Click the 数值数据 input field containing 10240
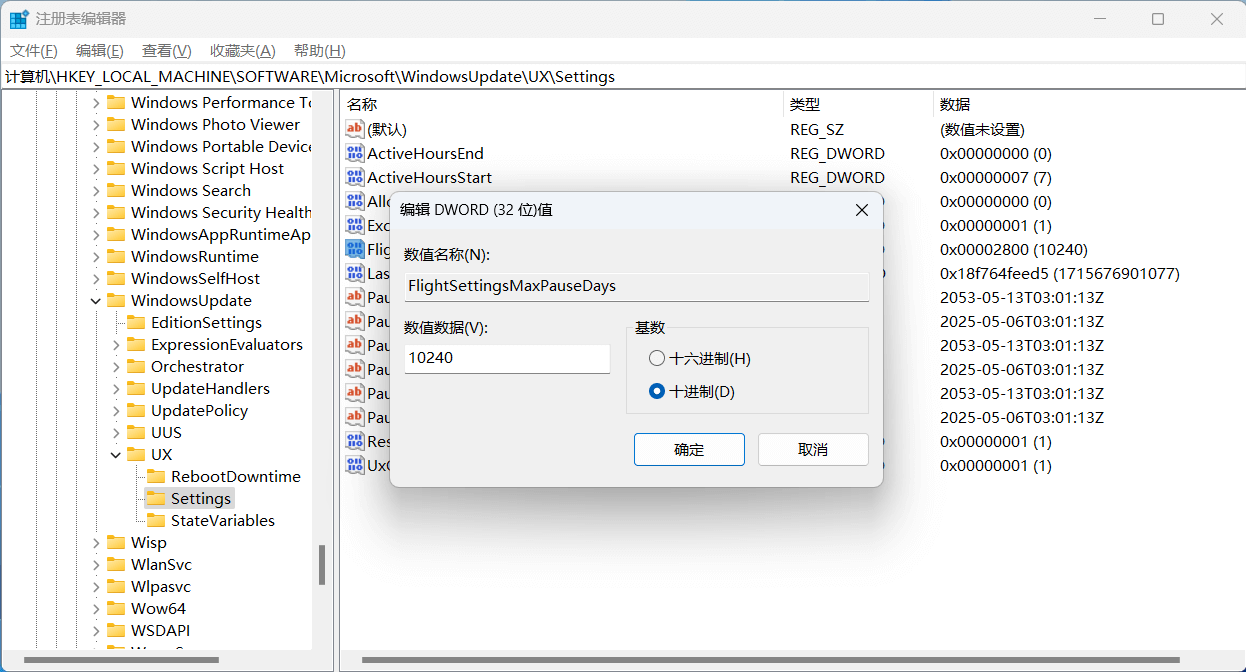 [507, 358]
